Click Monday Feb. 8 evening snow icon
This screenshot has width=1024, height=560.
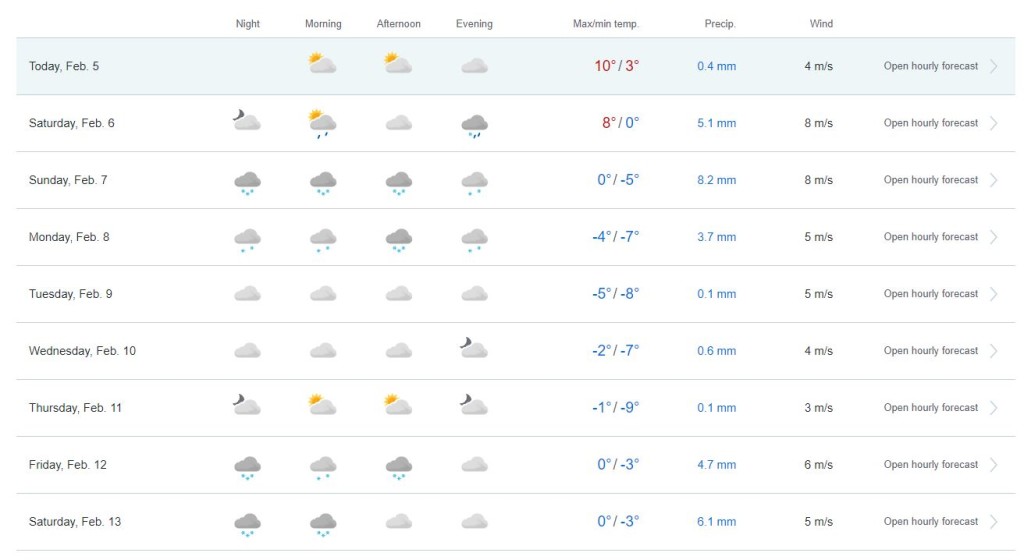point(474,239)
